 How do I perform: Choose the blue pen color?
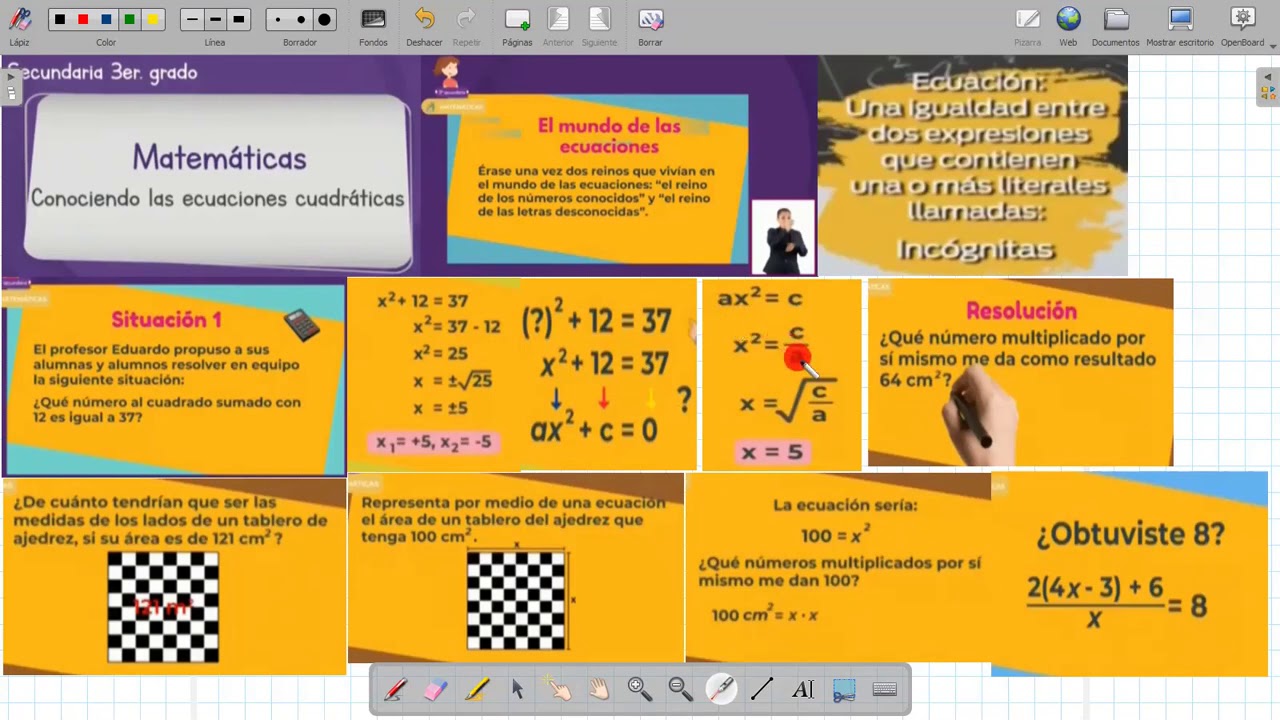coord(106,20)
